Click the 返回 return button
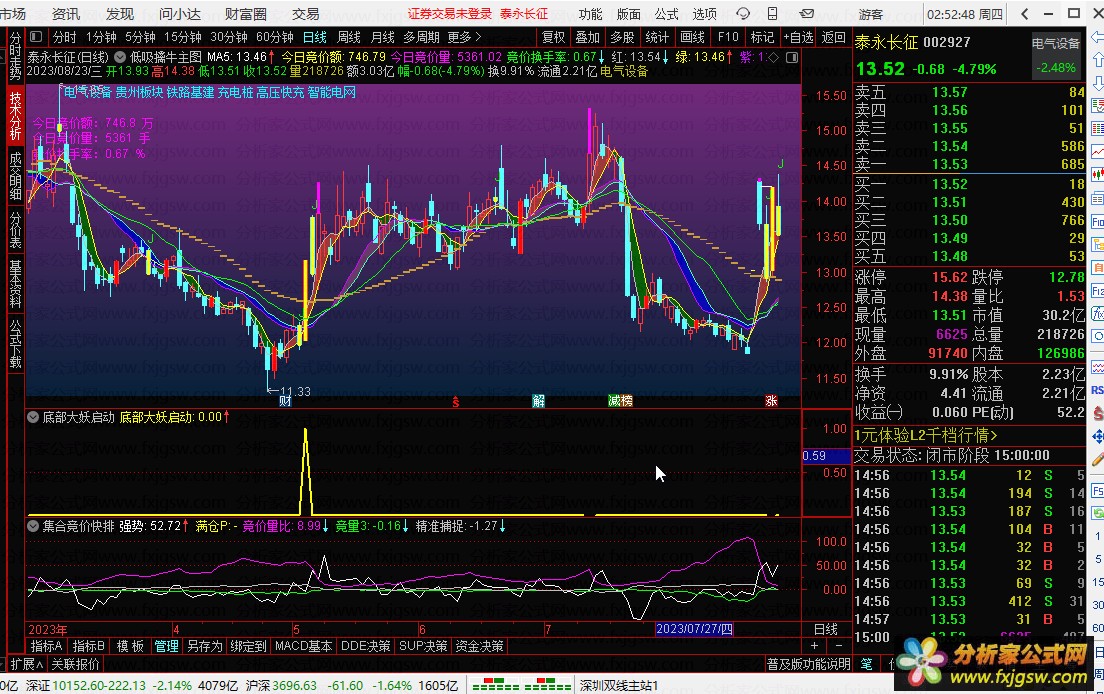The image size is (1104, 694). pyautogui.click(x=834, y=37)
